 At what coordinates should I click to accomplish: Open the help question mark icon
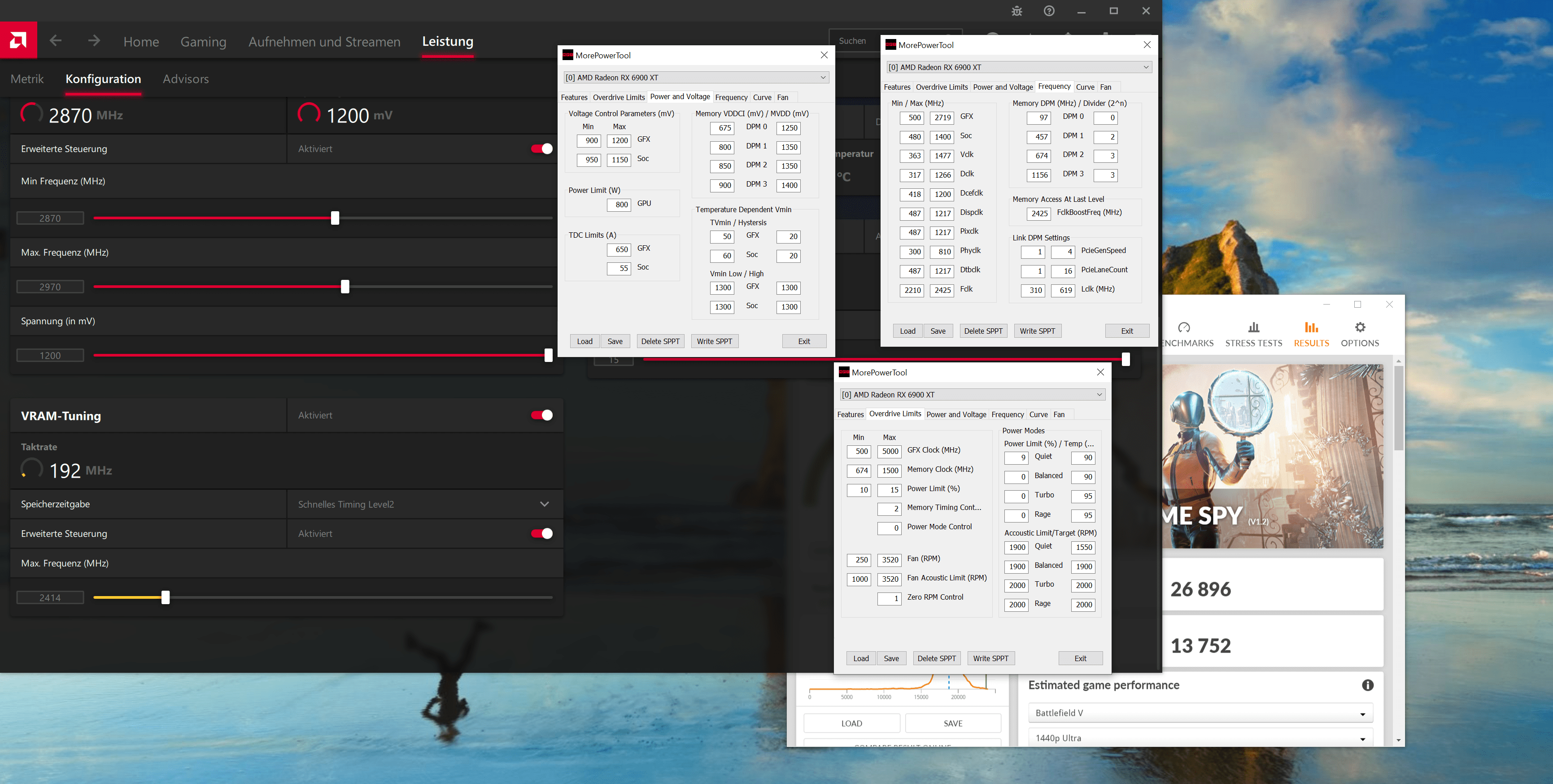tap(1049, 11)
